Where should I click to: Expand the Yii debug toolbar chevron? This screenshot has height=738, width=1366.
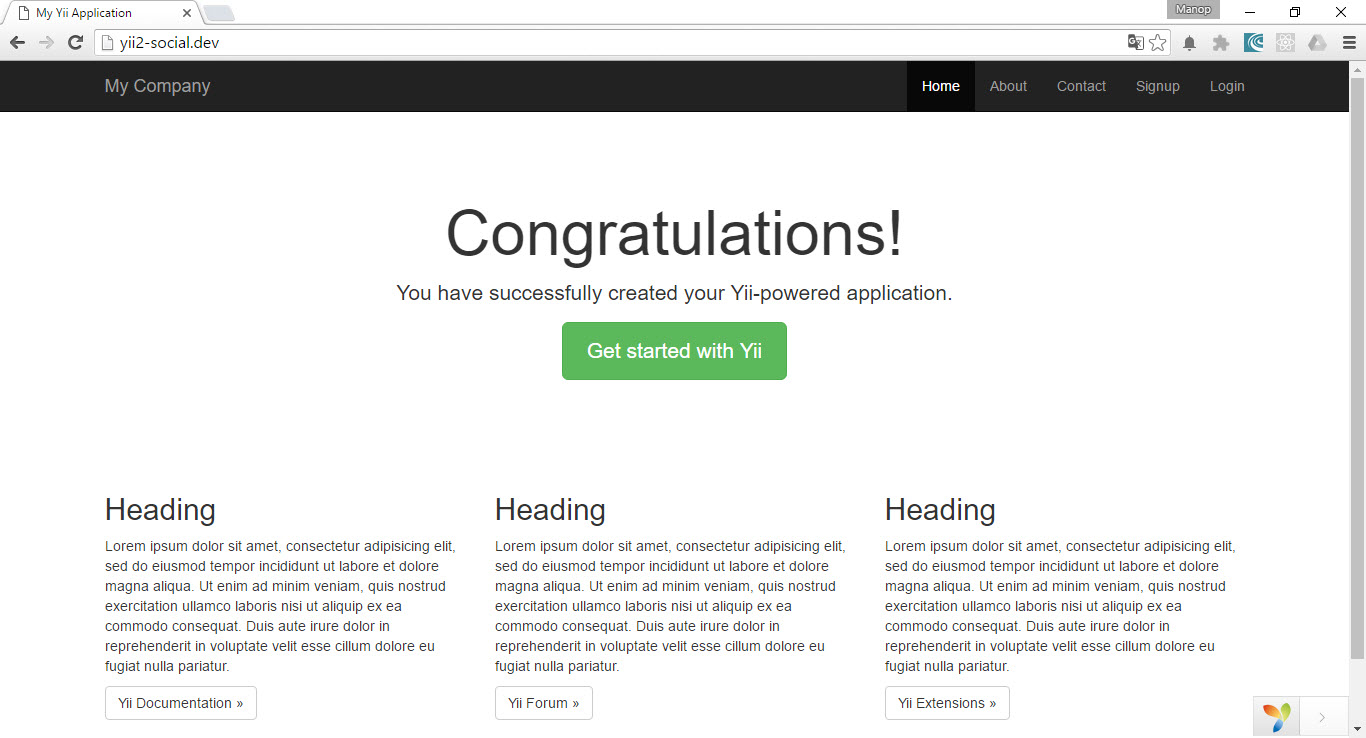[1322, 717]
